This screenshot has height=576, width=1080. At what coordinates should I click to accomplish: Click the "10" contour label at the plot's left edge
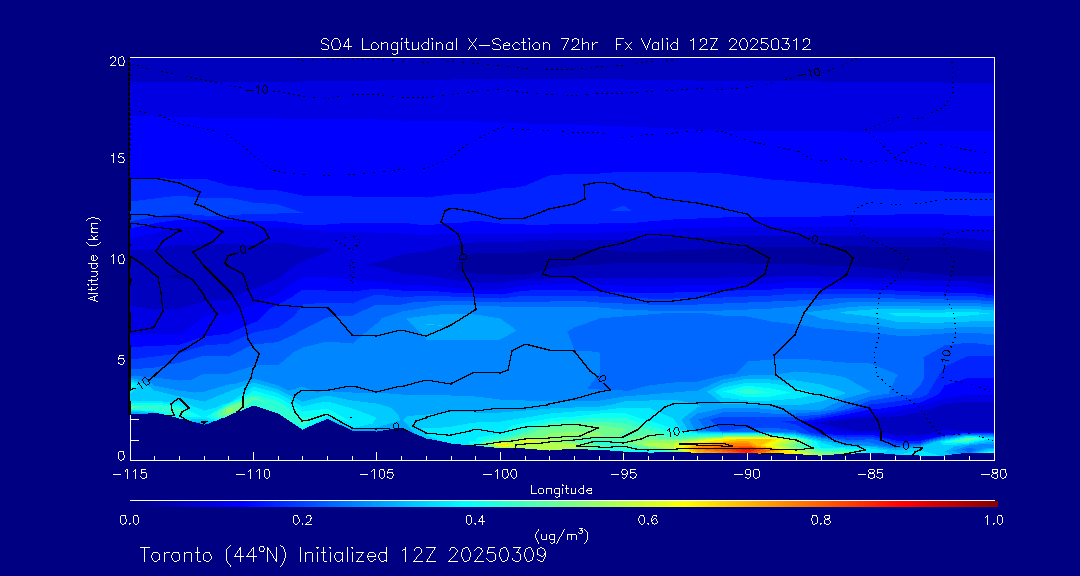point(143,382)
